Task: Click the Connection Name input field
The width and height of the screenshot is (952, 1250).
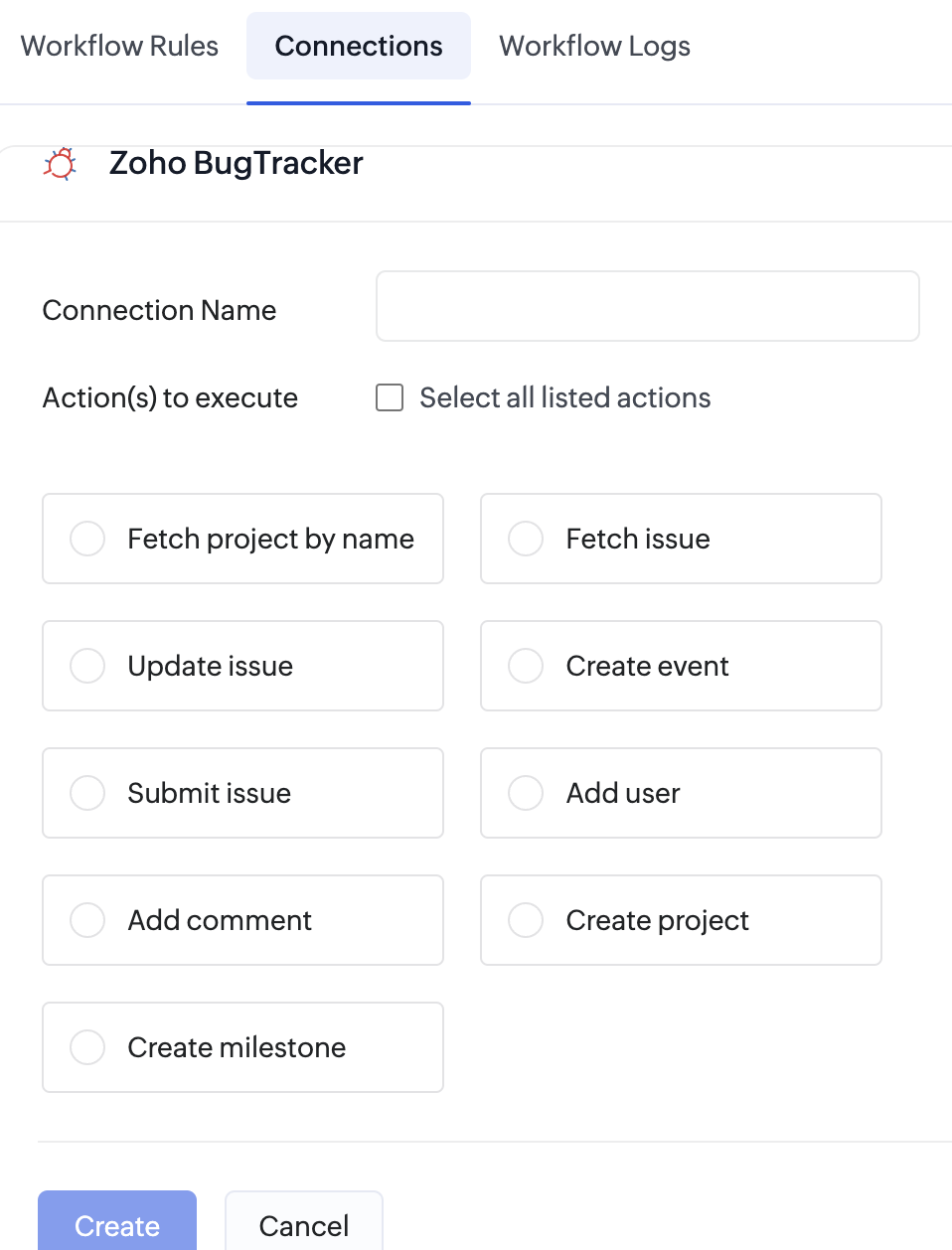Action: pyautogui.click(x=648, y=306)
